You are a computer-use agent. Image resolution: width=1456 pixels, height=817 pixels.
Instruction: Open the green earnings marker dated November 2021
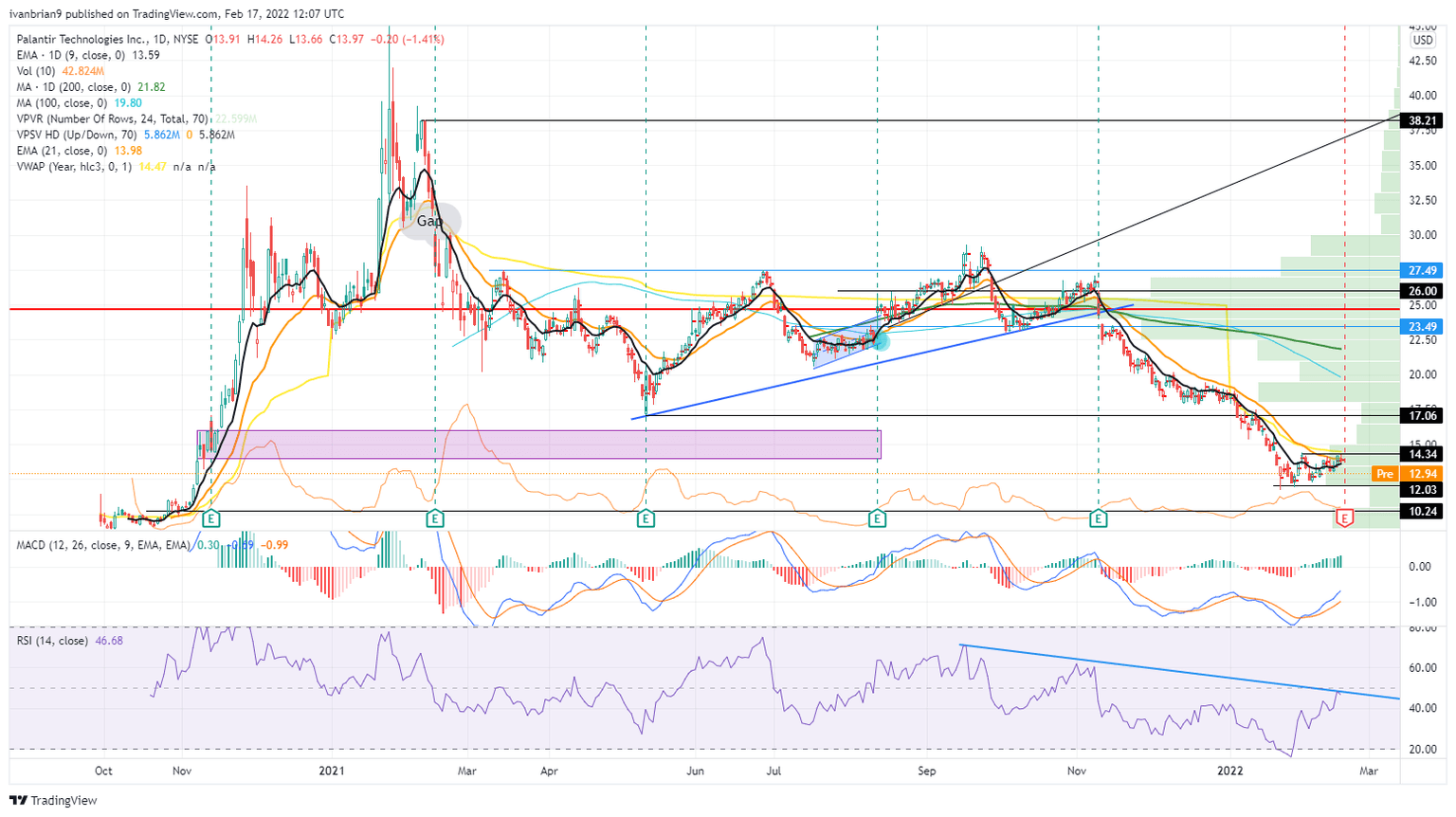[1099, 518]
